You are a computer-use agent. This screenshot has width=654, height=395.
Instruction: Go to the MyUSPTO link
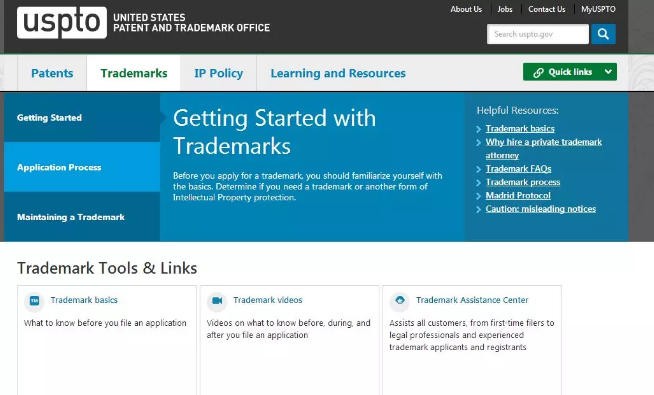[x=598, y=9]
